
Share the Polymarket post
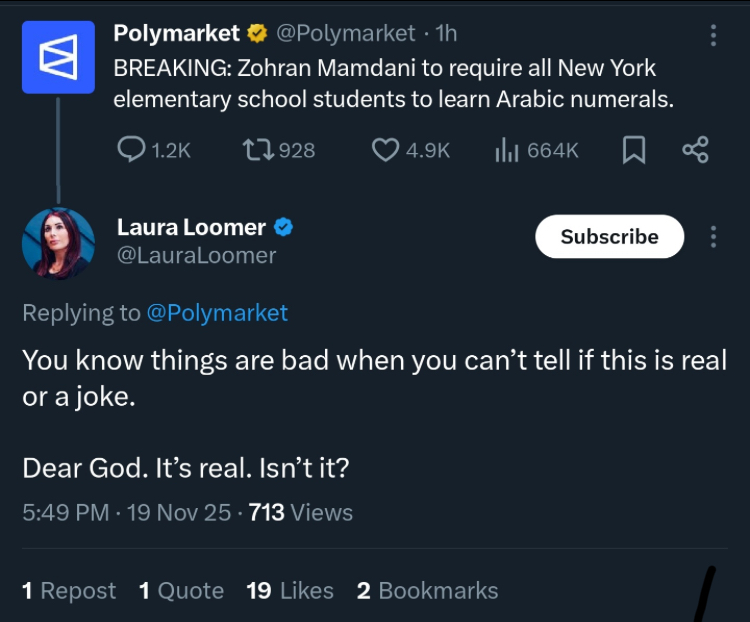[x=695, y=150]
